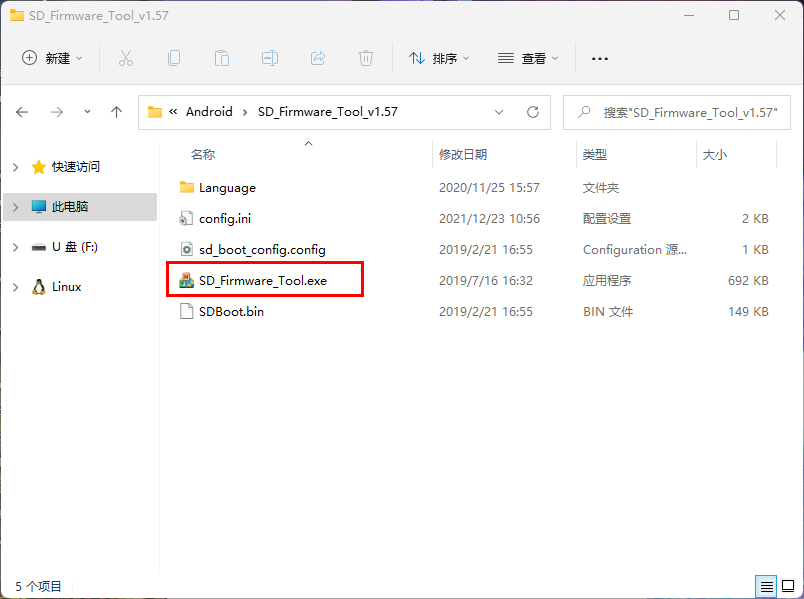The height and width of the screenshot is (599, 804).
Task: Click the Paste clipboard icon
Action: click(x=222, y=58)
